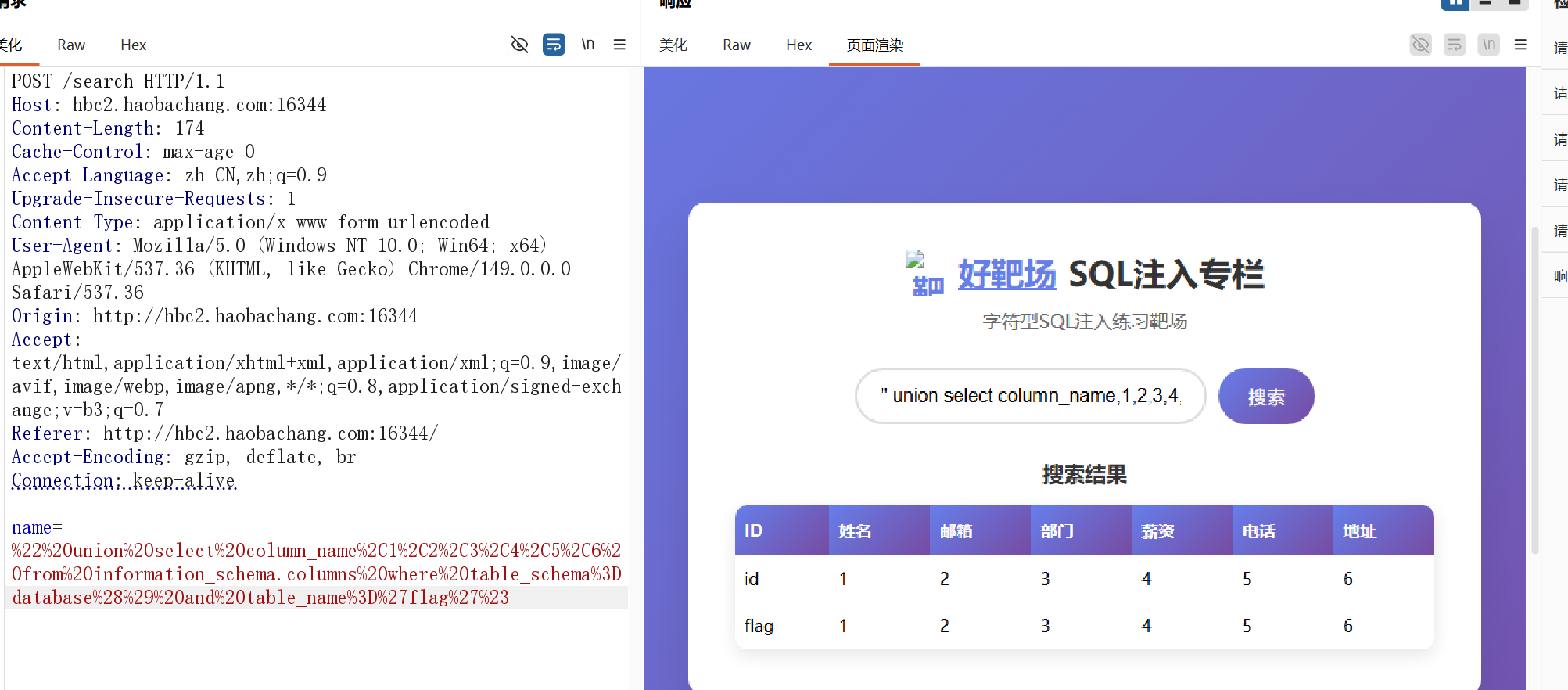Click the Accept-Language header line
The height and width of the screenshot is (690, 1568).
[169, 175]
